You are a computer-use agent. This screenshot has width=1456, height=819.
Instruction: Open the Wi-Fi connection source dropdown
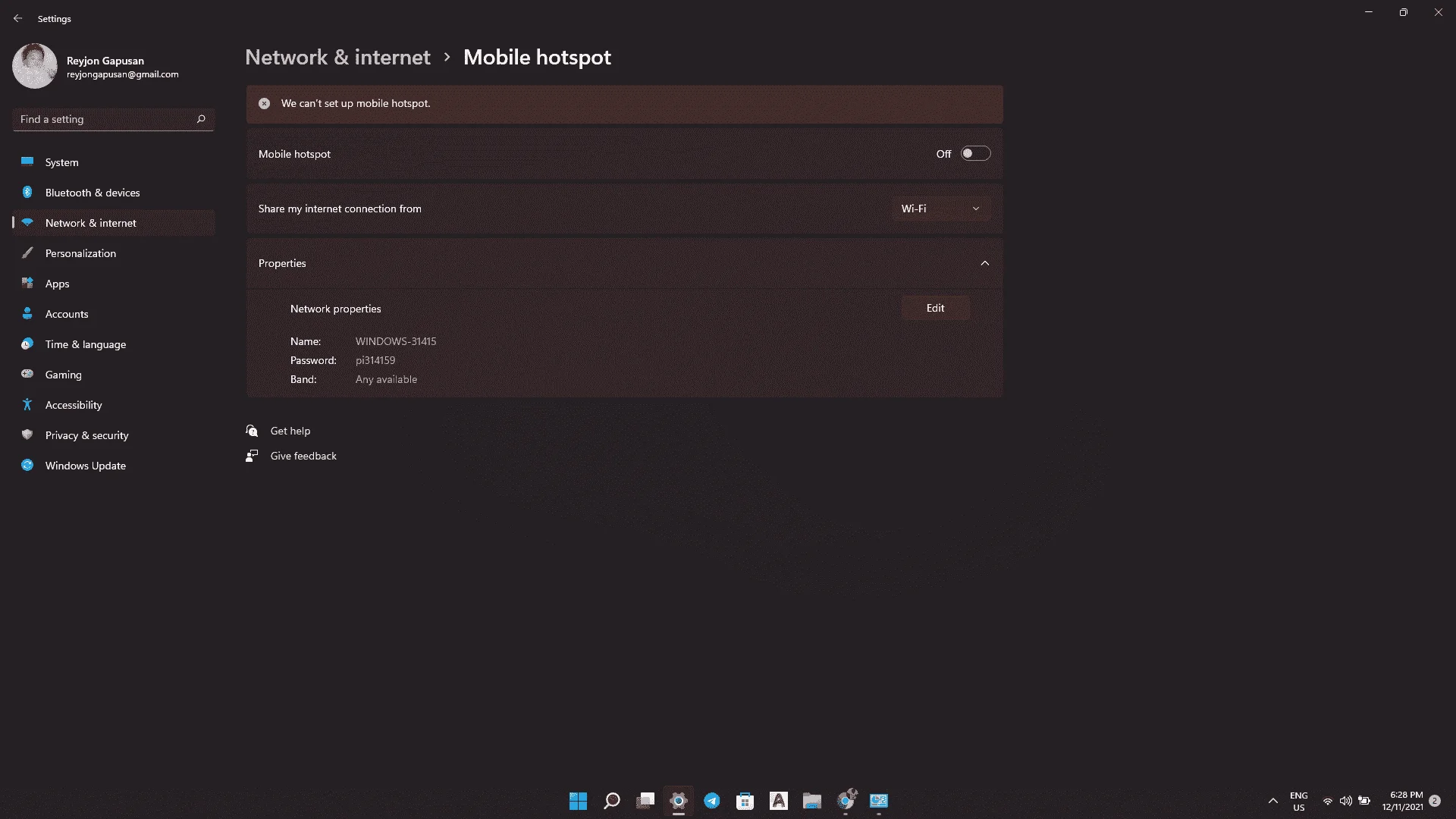coord(941,209)
